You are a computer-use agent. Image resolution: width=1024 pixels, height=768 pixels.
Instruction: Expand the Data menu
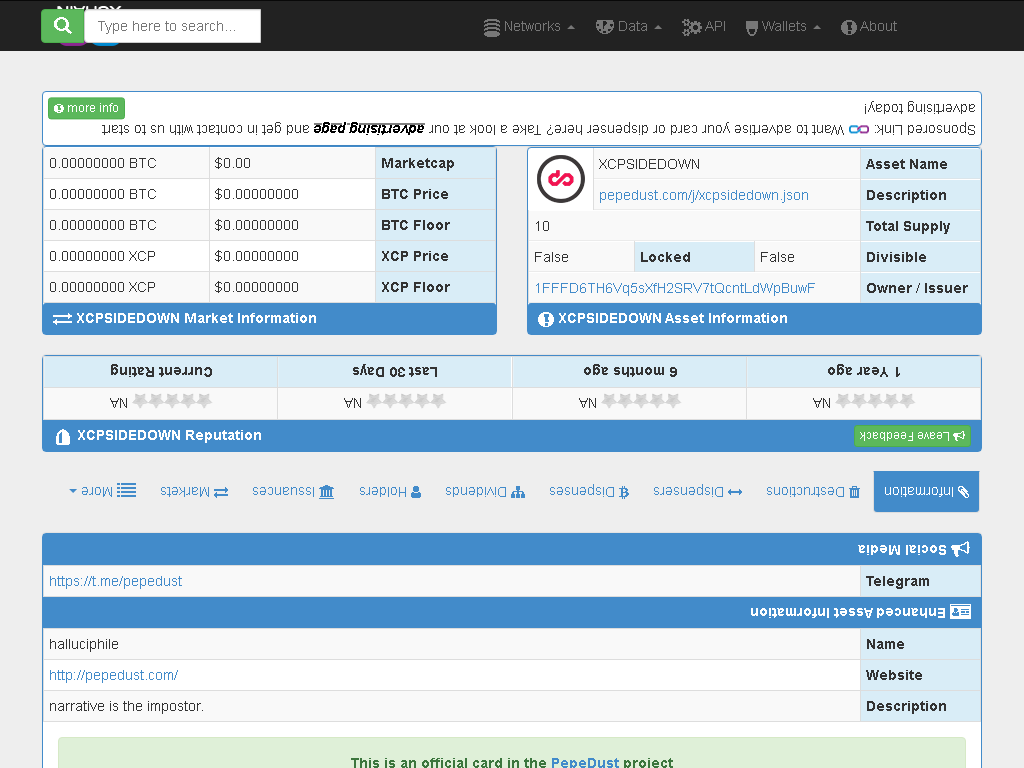click(x=629, y=27)
